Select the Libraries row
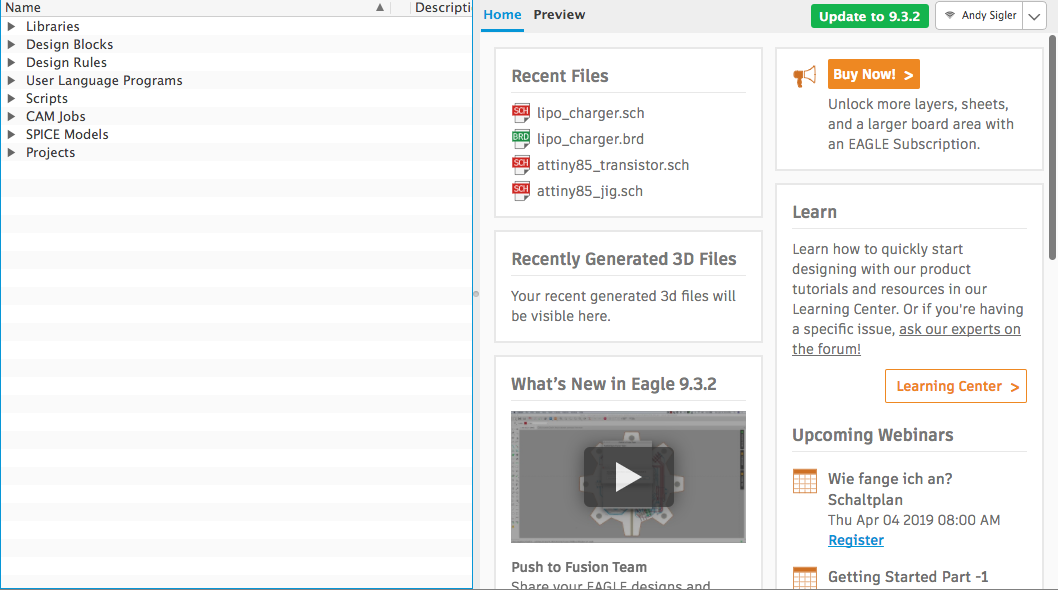The image size is (1058, 590). [236, 26]
